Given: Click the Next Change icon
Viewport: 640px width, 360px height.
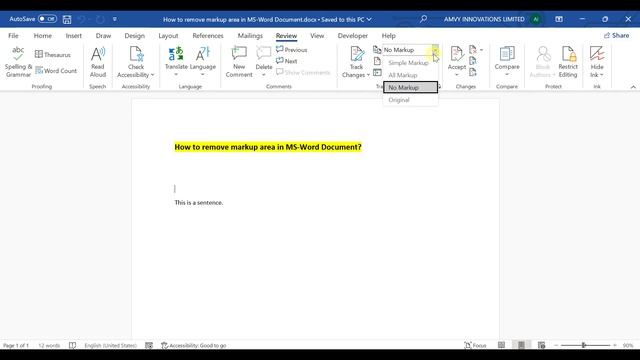Looking at the screenshot, I should (473, 73).
